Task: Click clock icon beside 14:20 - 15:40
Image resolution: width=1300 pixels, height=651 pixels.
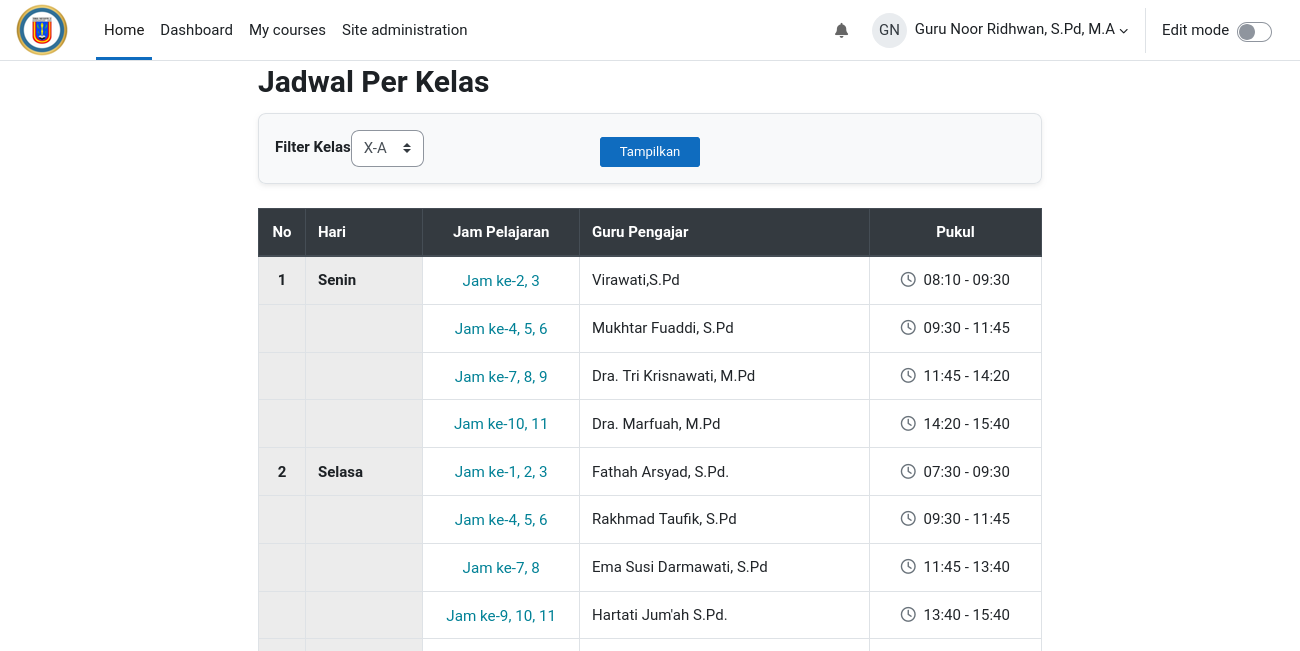Action: coord(908,423)
